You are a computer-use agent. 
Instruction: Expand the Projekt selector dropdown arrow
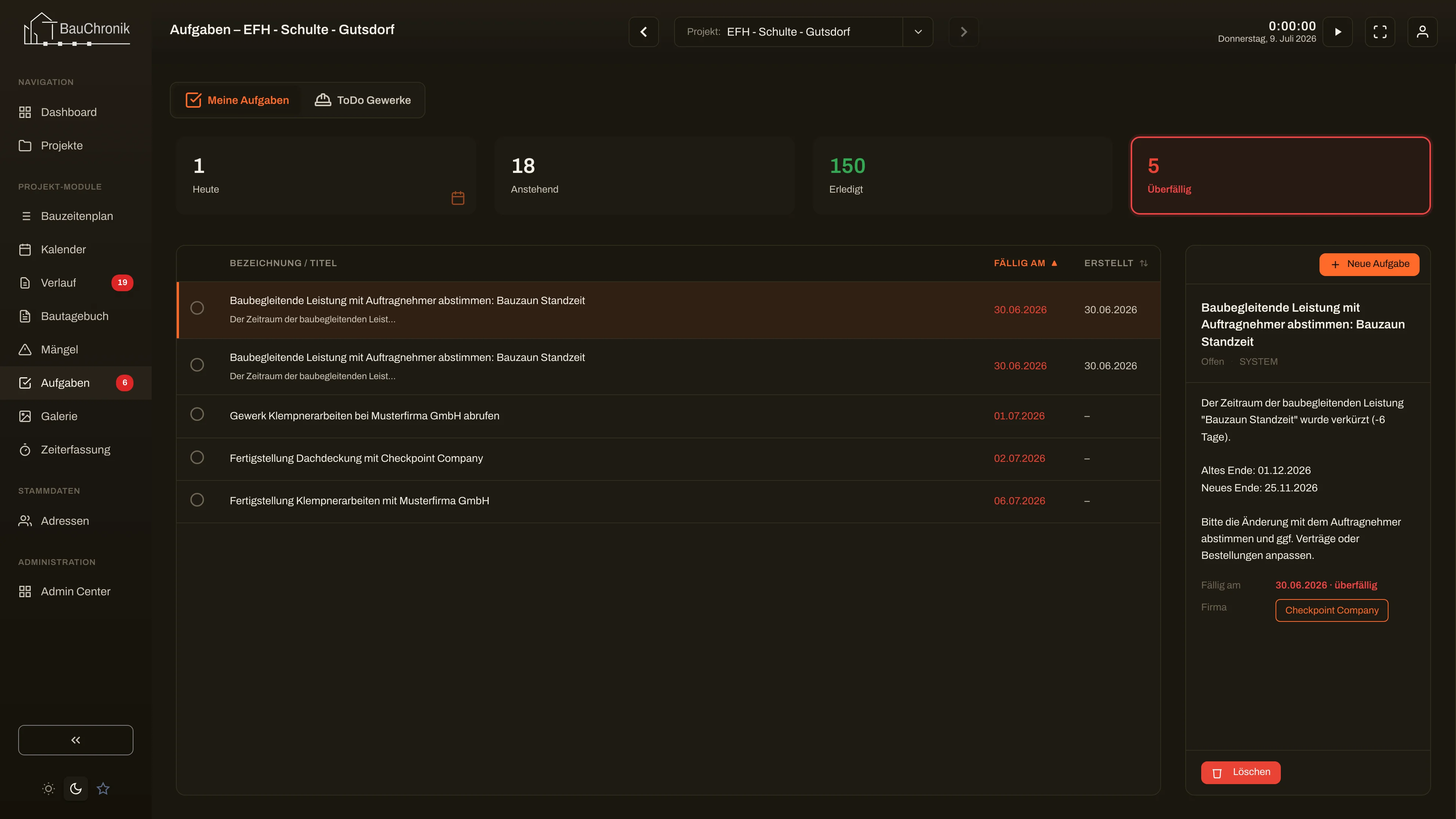pyautogui.click(x=918, y=31)
